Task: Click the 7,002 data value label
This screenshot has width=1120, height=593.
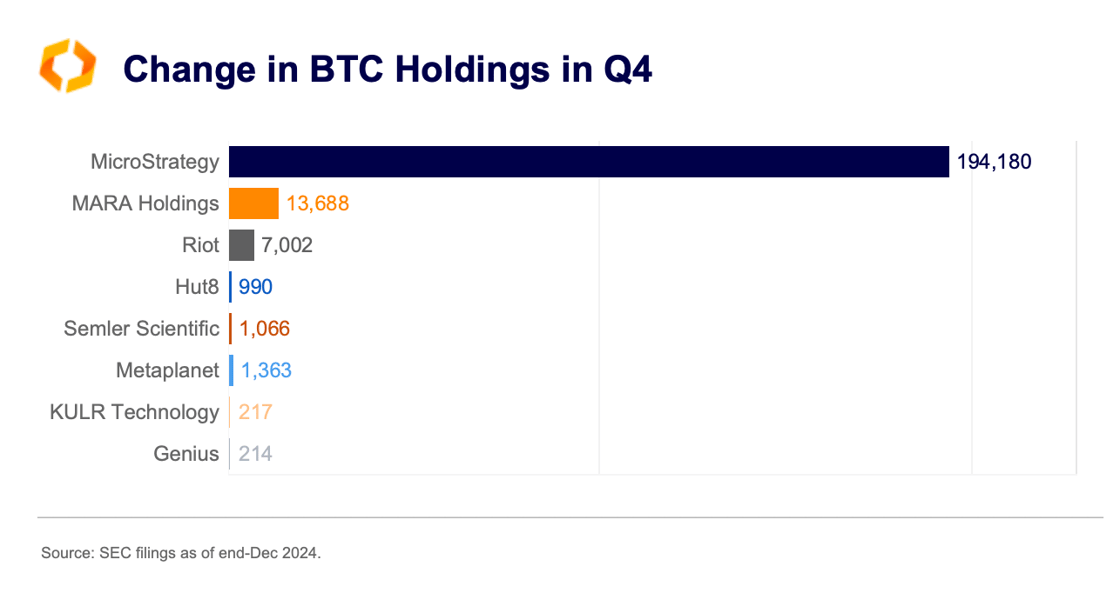Action: tap(287, 245)
